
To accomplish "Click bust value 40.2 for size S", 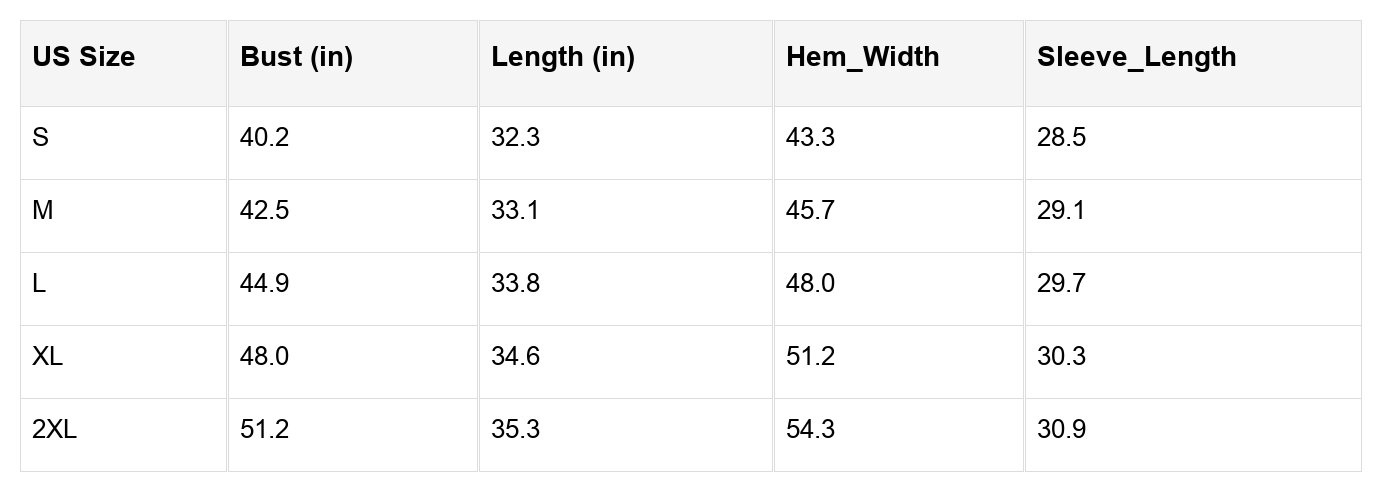I will click(264, 138).
